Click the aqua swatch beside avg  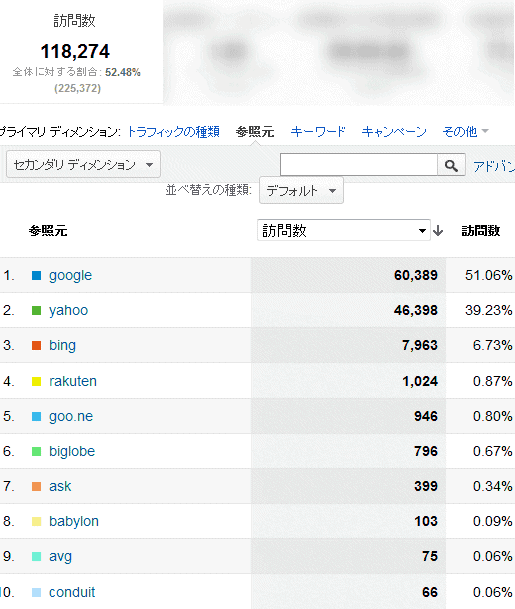tap(37, 557)
